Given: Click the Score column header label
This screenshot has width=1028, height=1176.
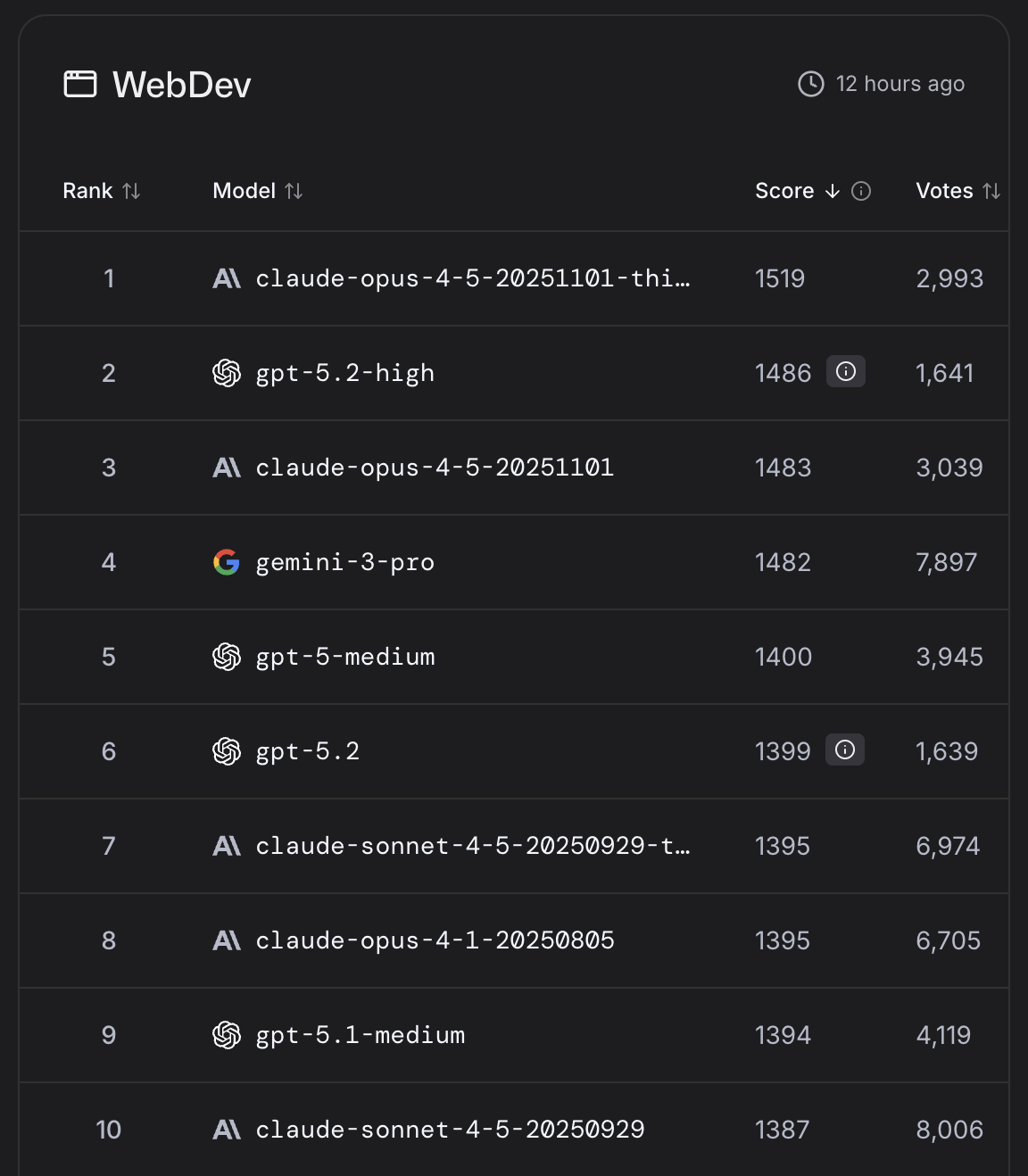Looking at the screenshot, I should point(784,191).
